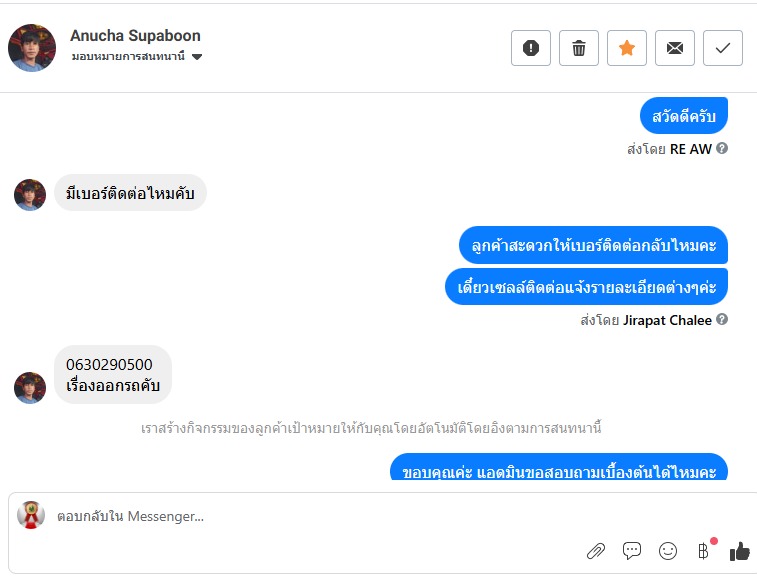Click help icon beside Jirapat Chalee
The image size is (757, 582).
point(722,319)
